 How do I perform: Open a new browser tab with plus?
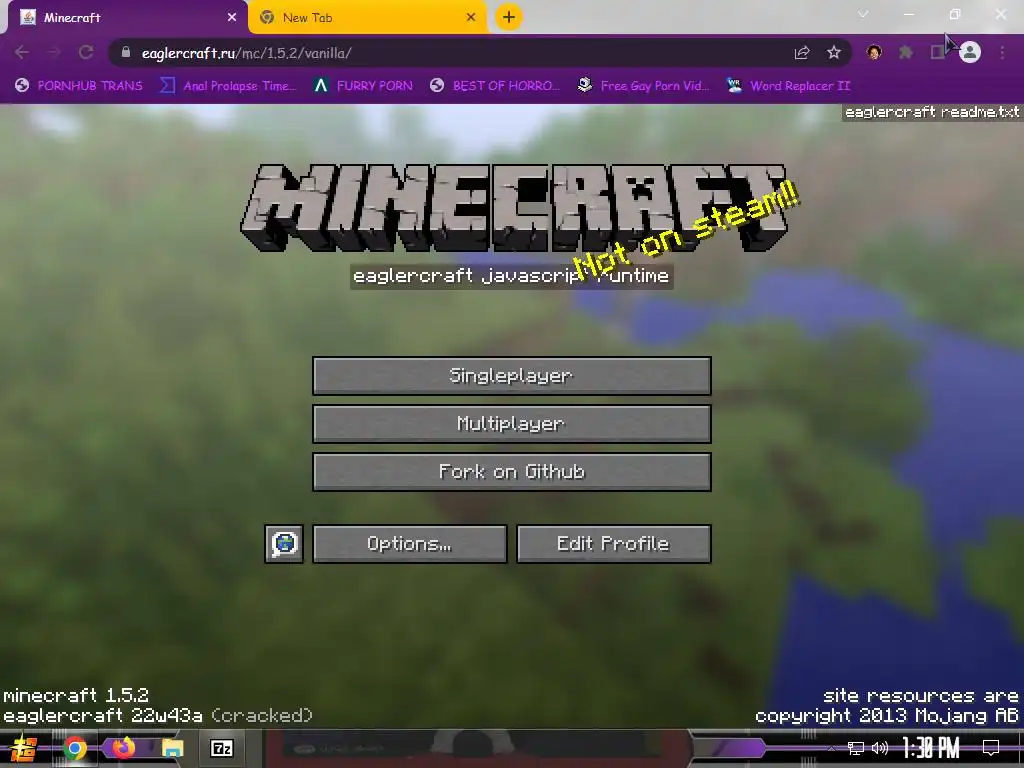509,17
